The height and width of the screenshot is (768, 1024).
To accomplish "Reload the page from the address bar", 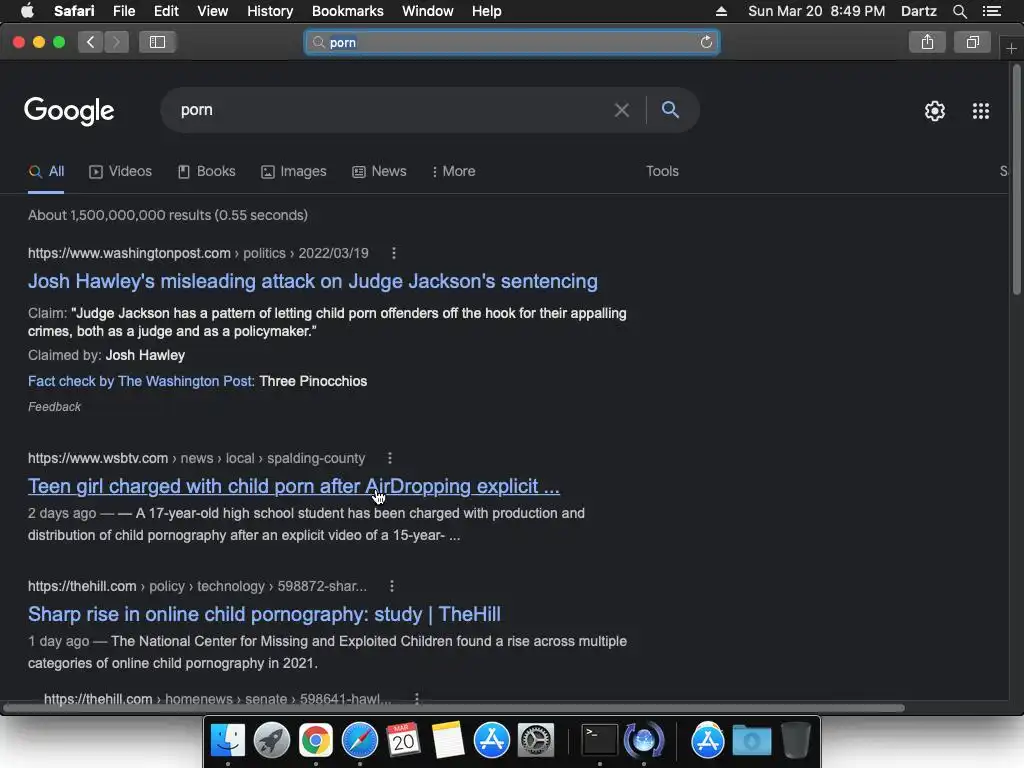I will pyautogui.click(x=706, y=42).
